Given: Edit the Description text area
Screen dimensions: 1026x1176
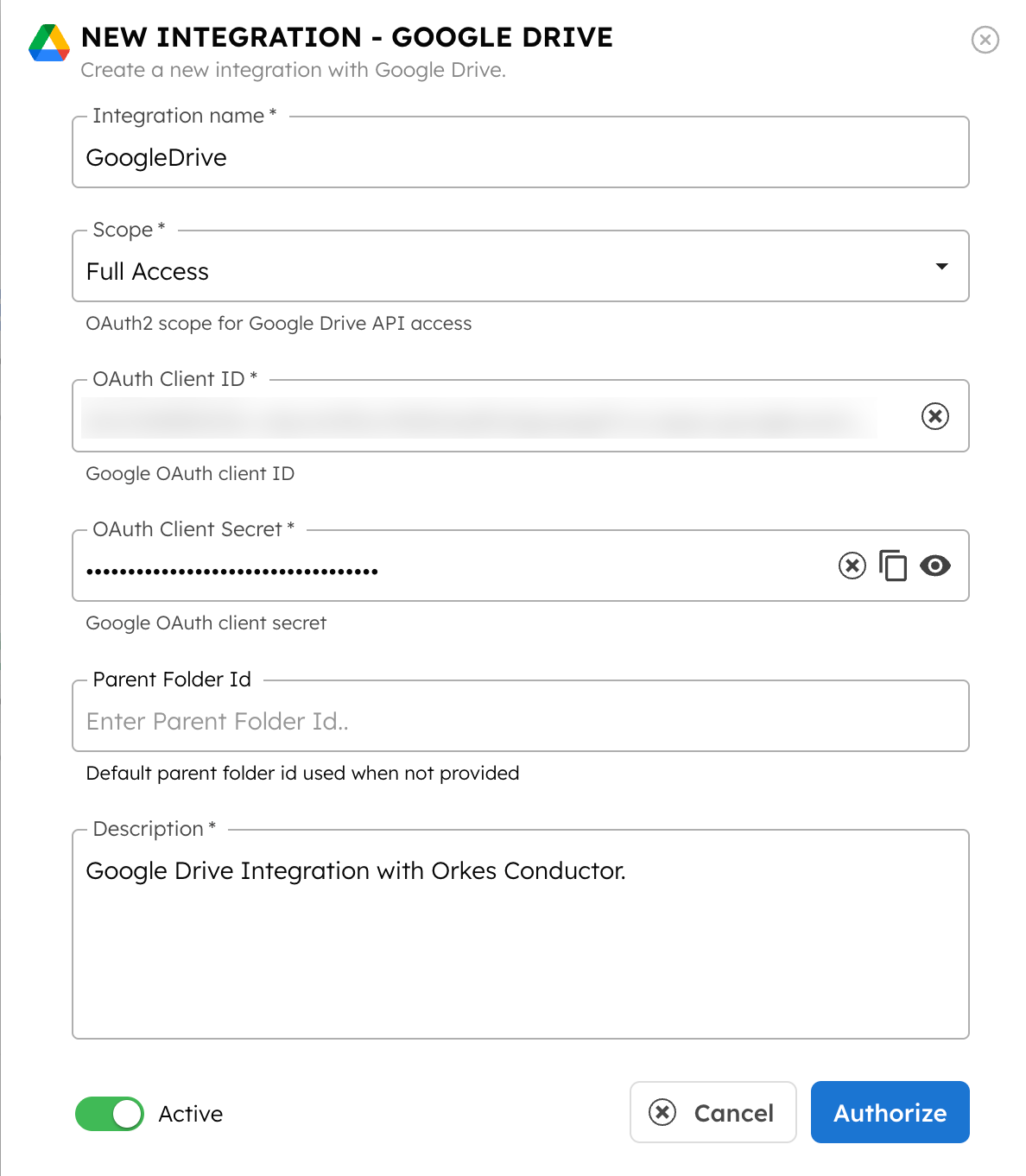Looking at the screenshot, I should 521,934.
